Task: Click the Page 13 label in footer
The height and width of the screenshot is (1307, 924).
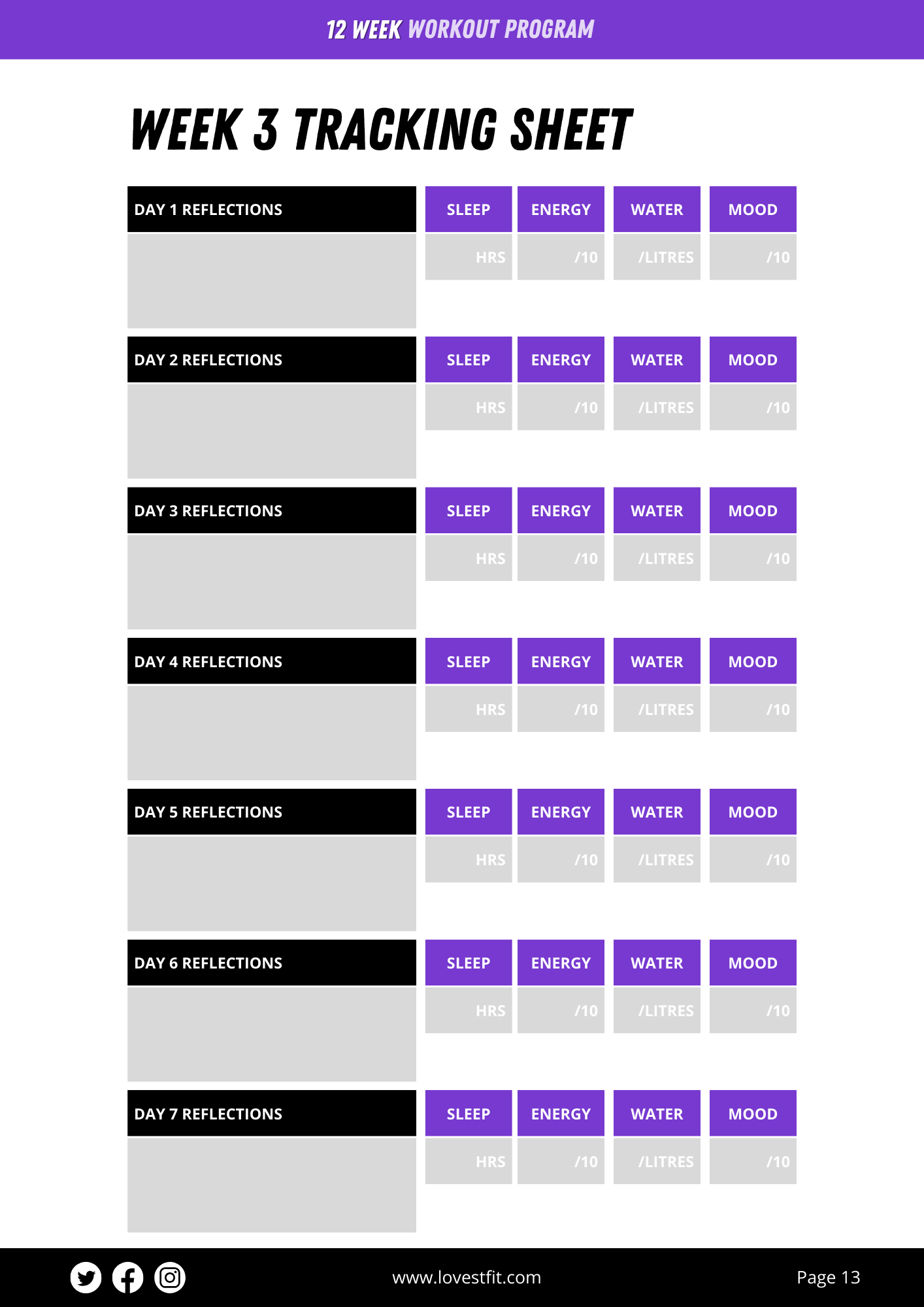Action: (x=828, y=1278)
